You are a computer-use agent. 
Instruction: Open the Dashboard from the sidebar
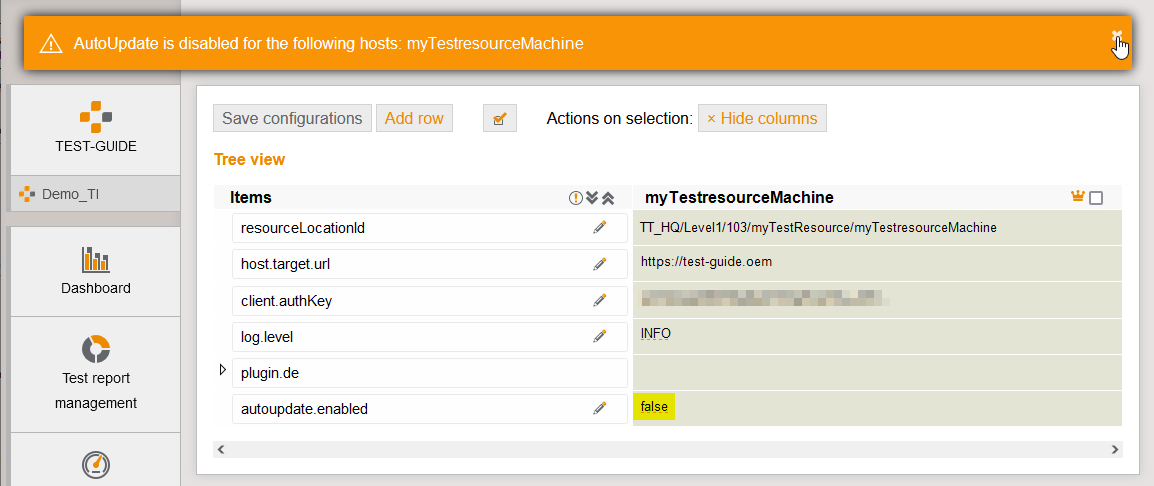96,271
